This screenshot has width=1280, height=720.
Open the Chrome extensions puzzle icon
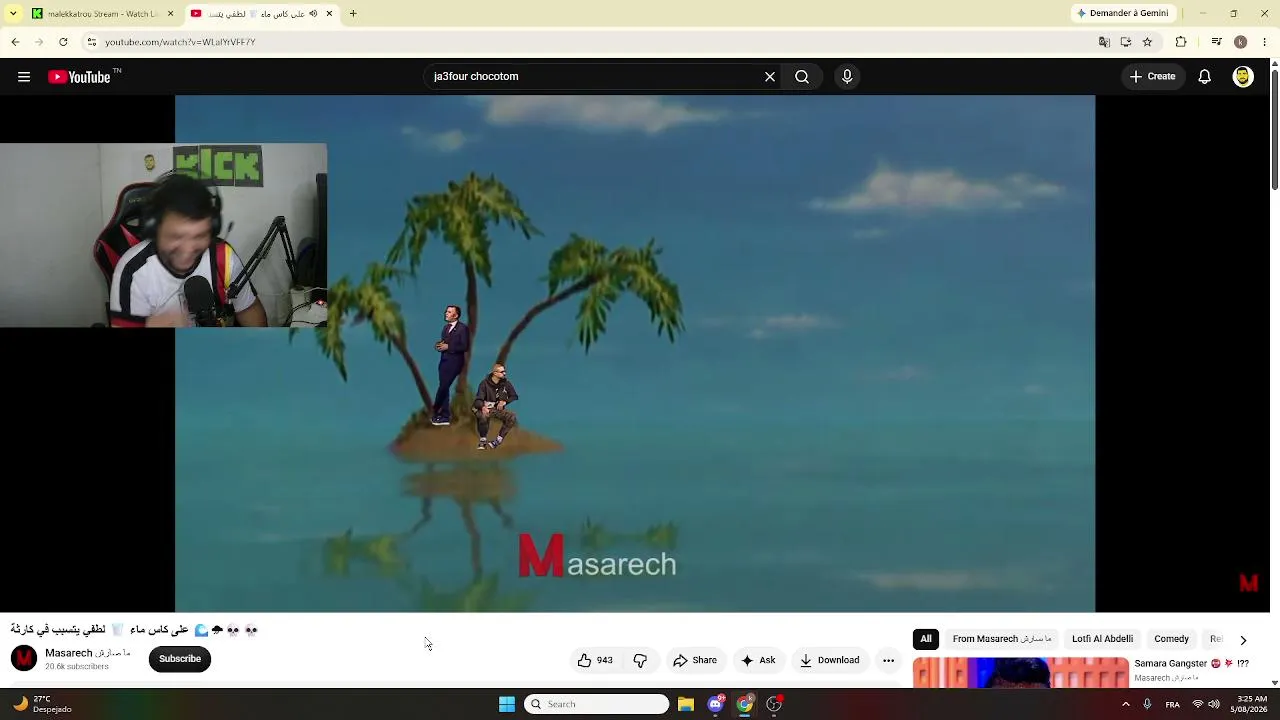1181,42
